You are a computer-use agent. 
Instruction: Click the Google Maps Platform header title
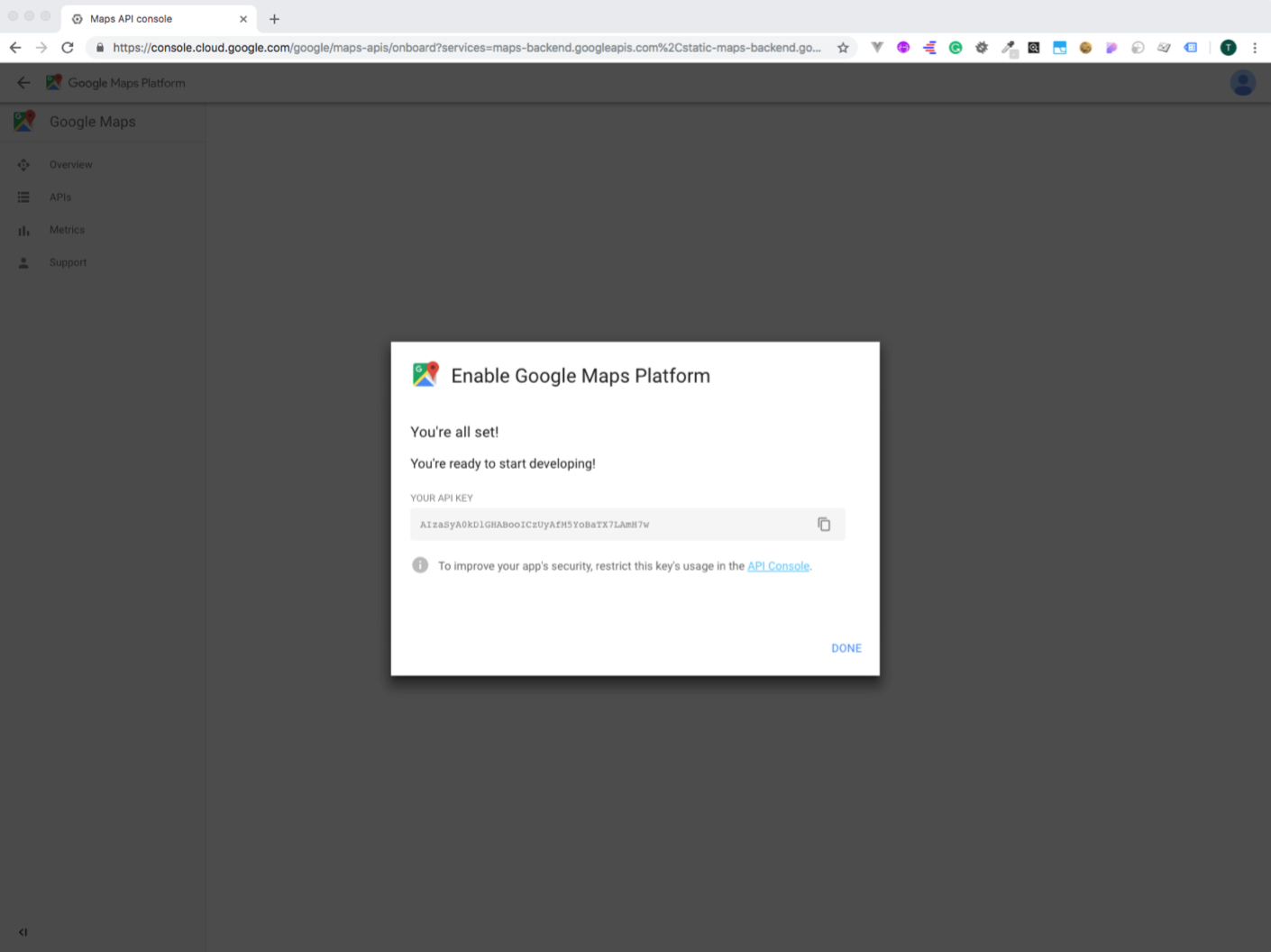click(x=126, y=83)
